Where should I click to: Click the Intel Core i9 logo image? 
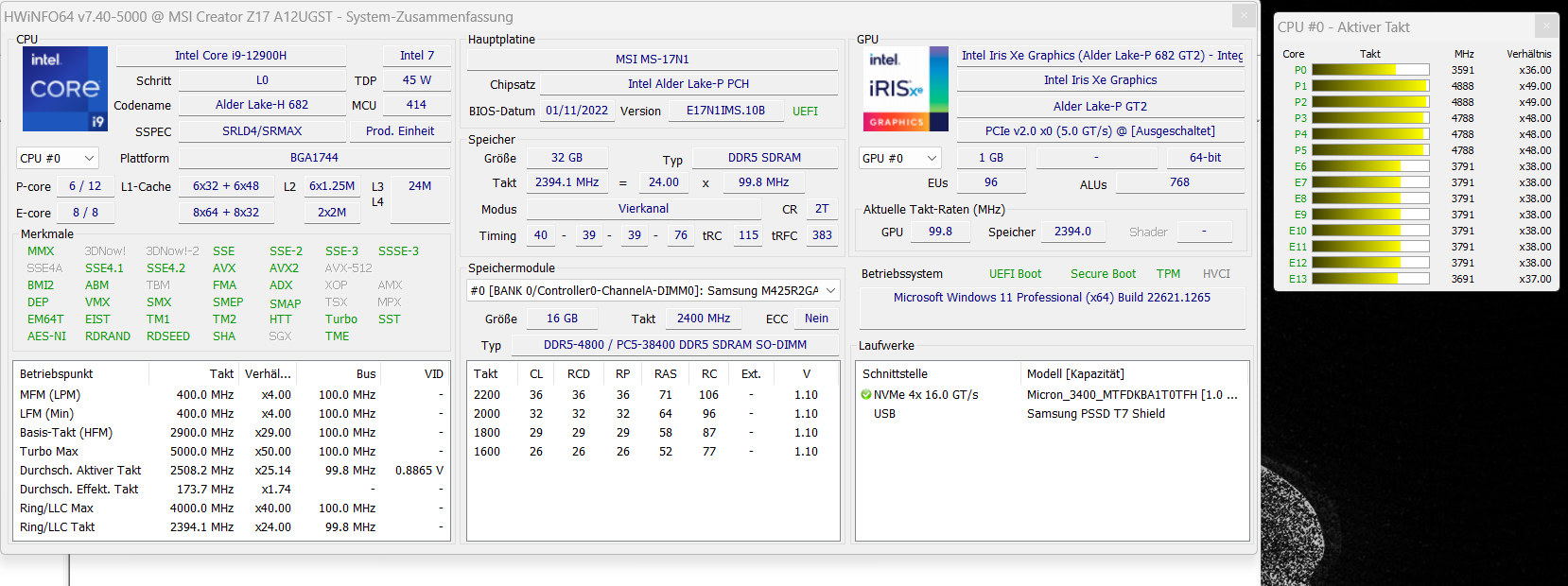tap(65, 89)
